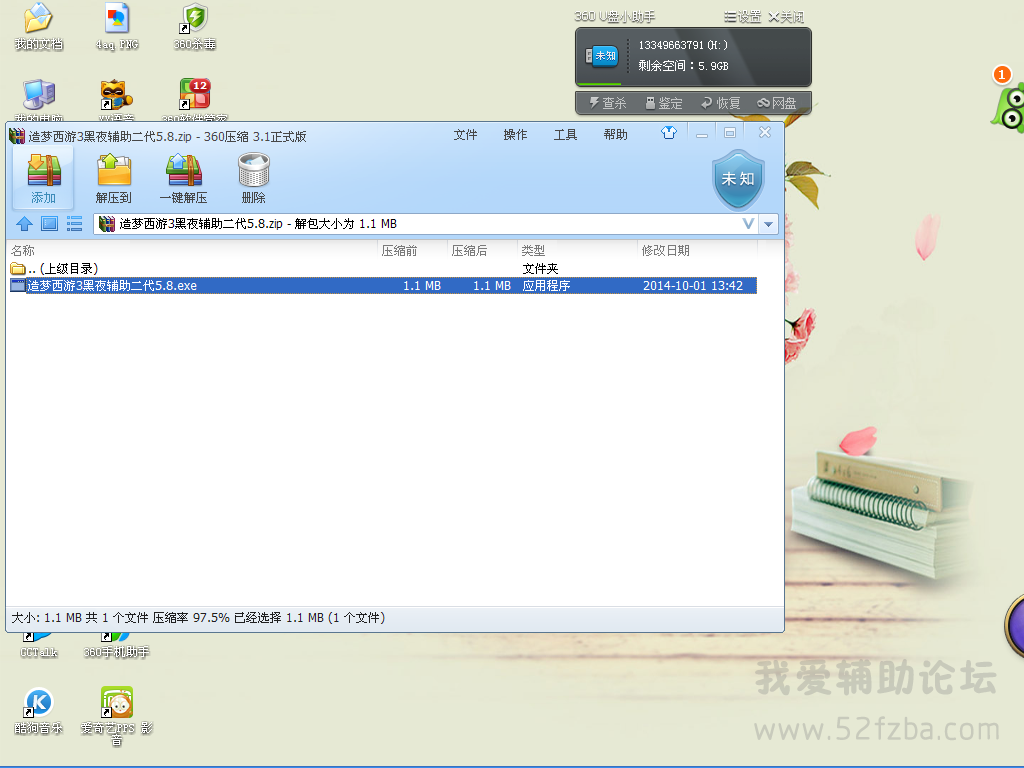
Task: Click the V chevron in address bar
Action: 748,224
